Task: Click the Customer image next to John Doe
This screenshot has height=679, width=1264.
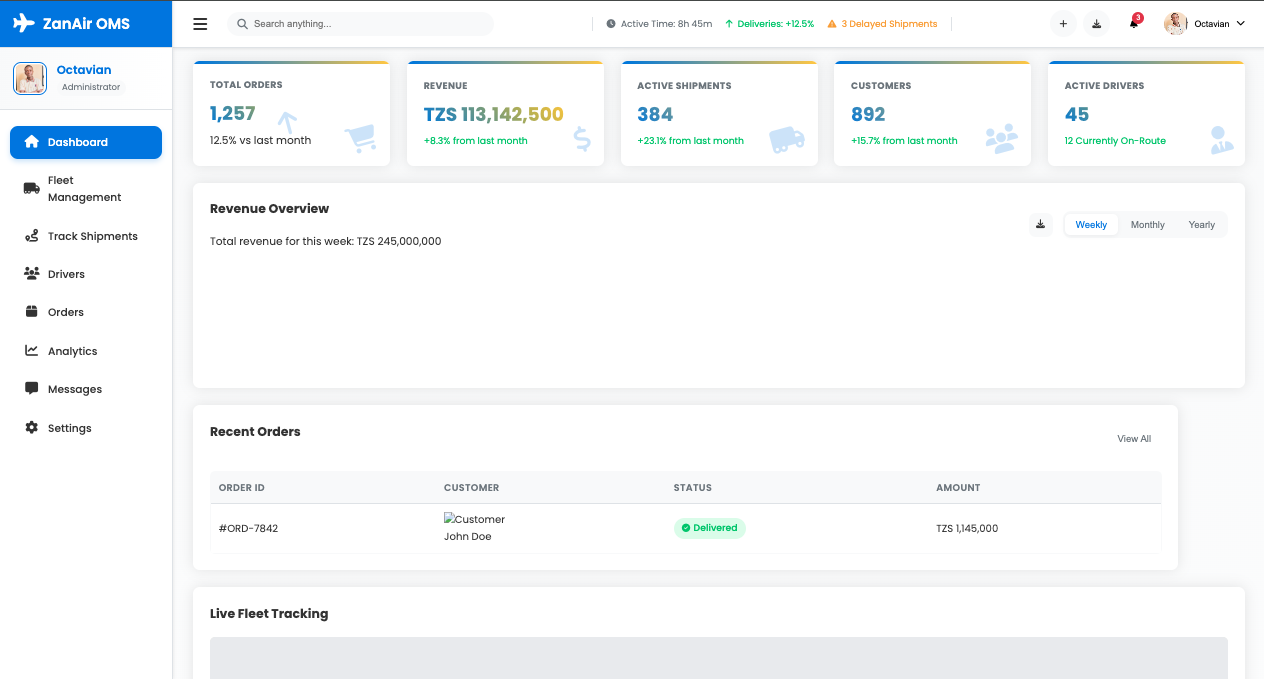Action: pos(474,519)
